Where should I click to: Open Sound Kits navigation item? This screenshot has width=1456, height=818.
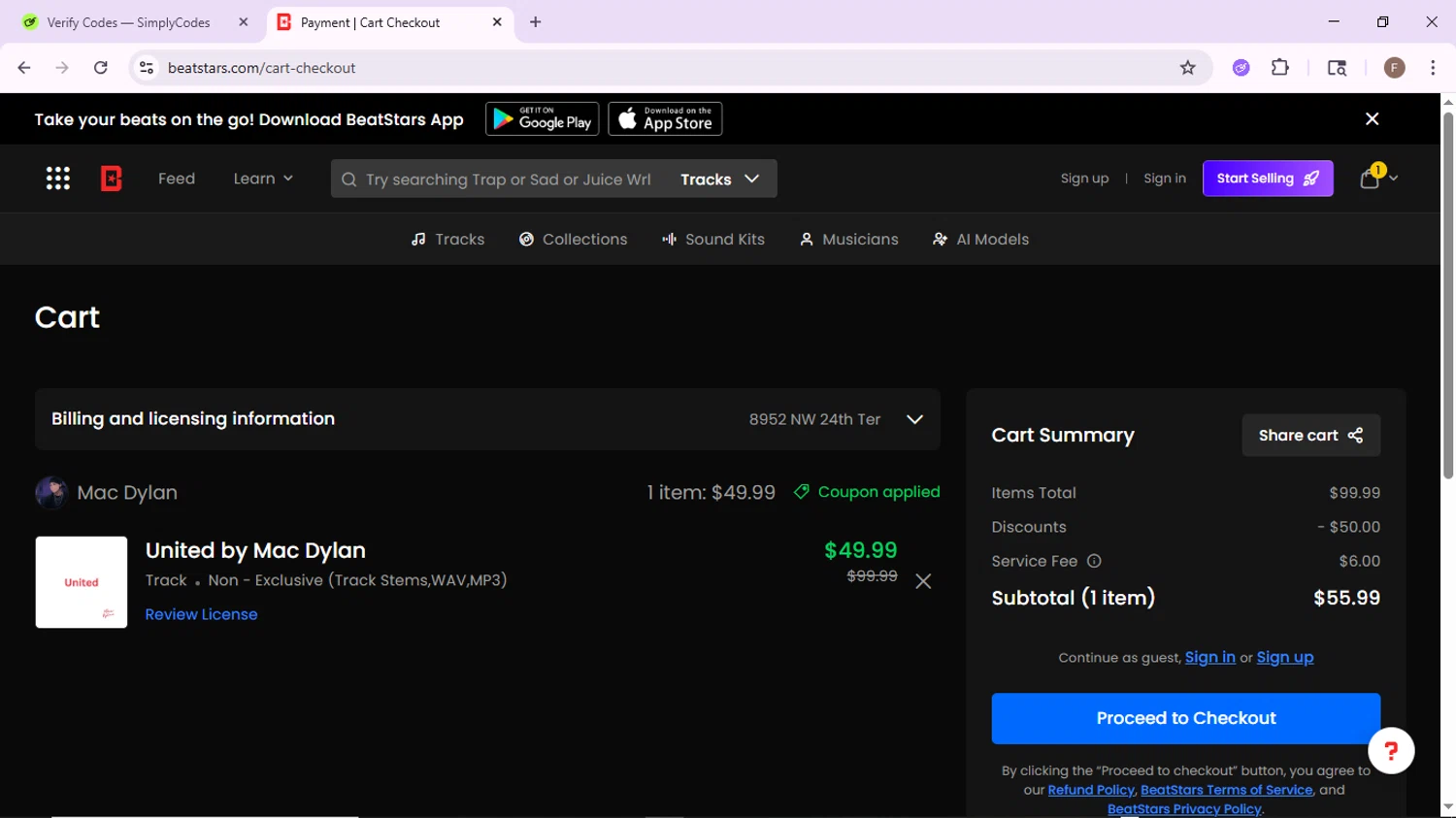coord(712,240)
